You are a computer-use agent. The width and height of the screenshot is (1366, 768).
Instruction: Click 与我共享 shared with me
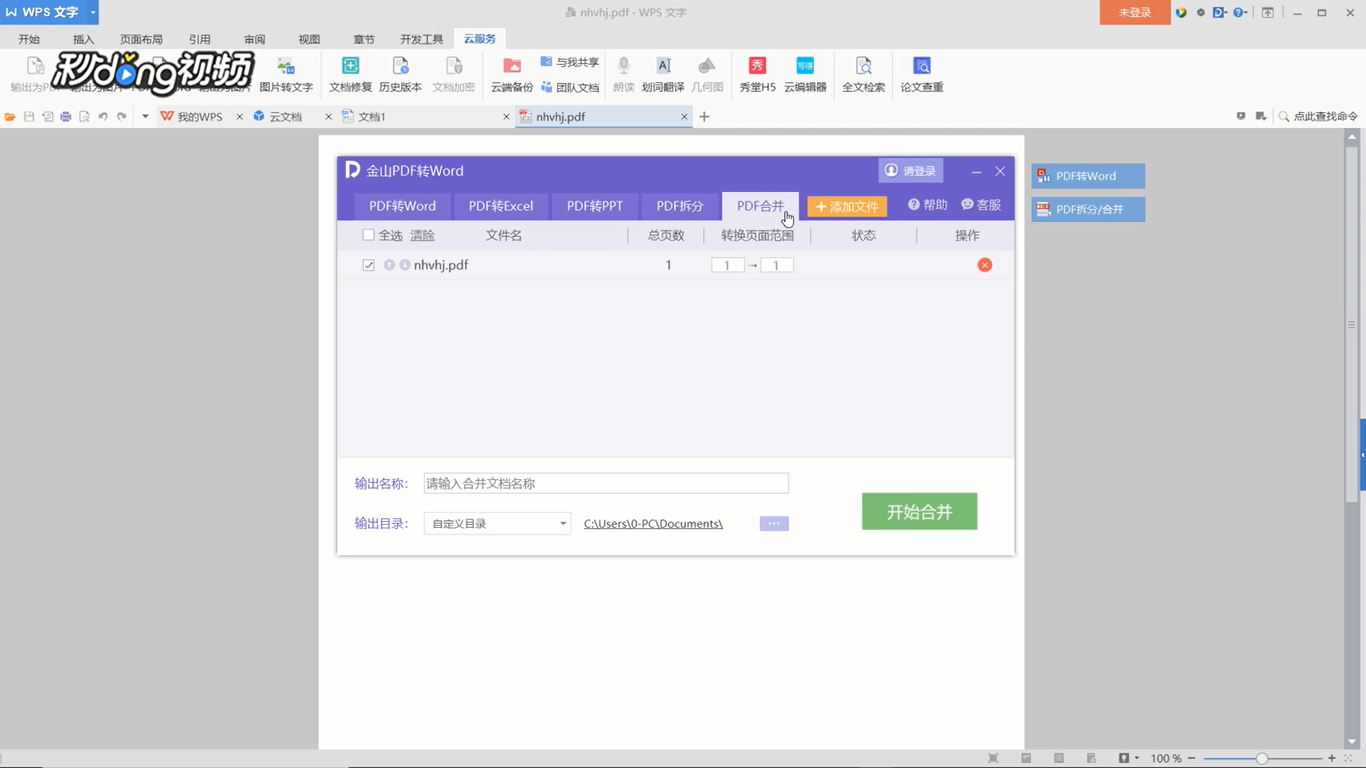(x=569, y=62)
